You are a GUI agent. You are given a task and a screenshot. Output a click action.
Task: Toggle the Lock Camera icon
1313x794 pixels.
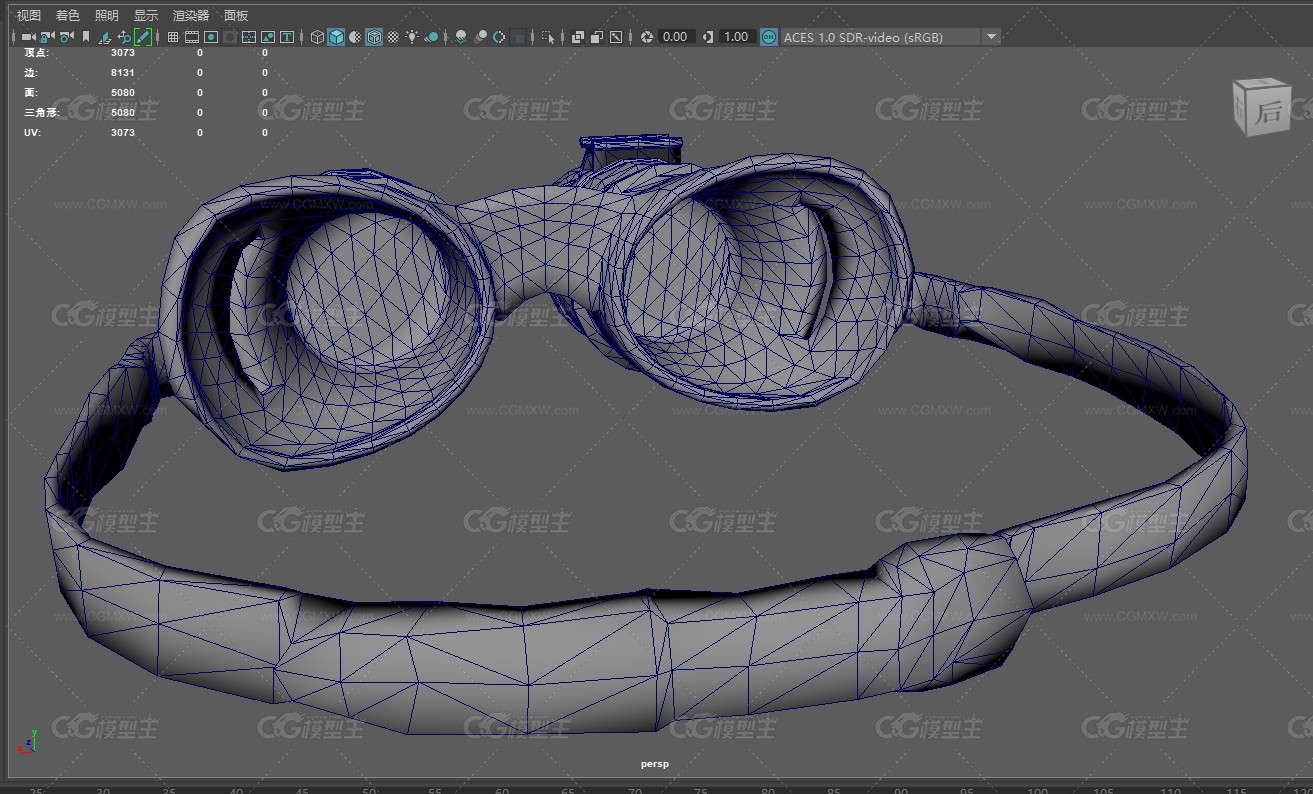pos(46,37)
